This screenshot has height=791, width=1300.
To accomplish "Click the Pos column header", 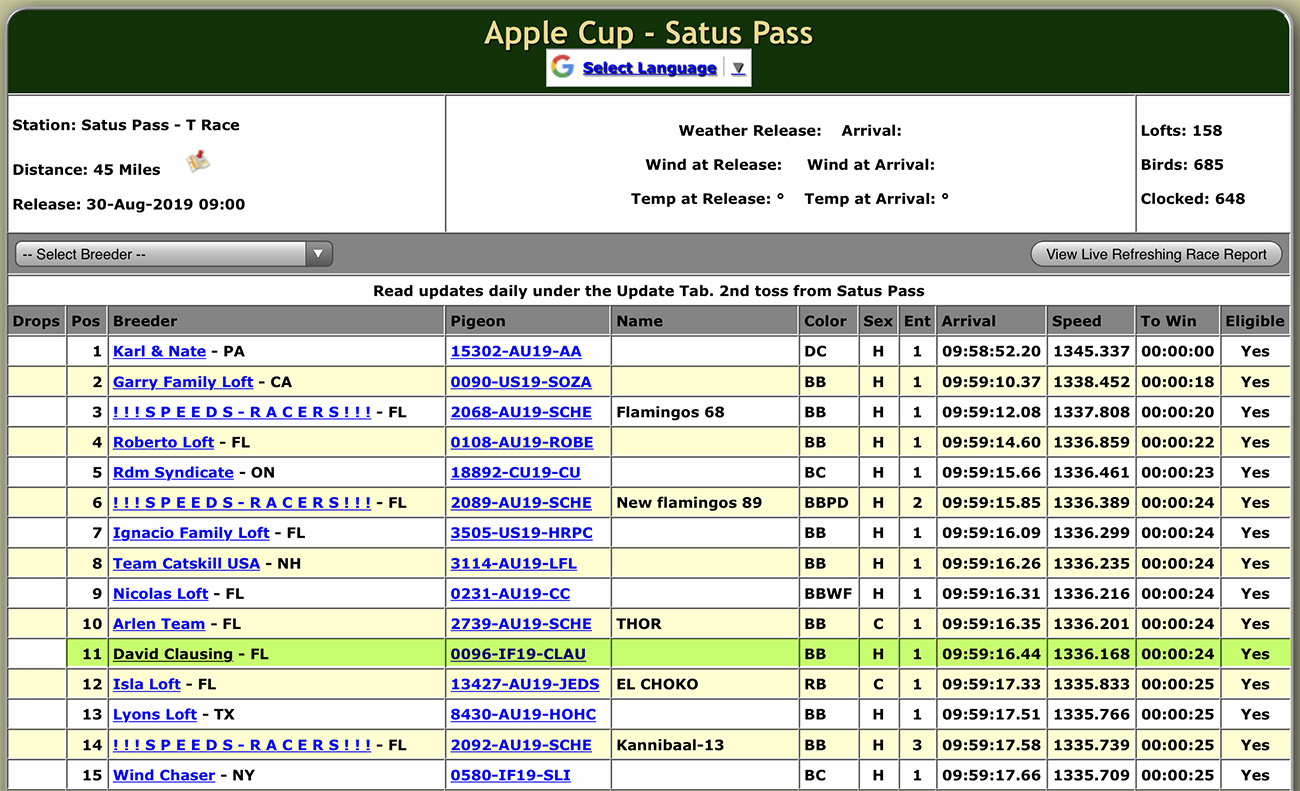I will point(86,321).
